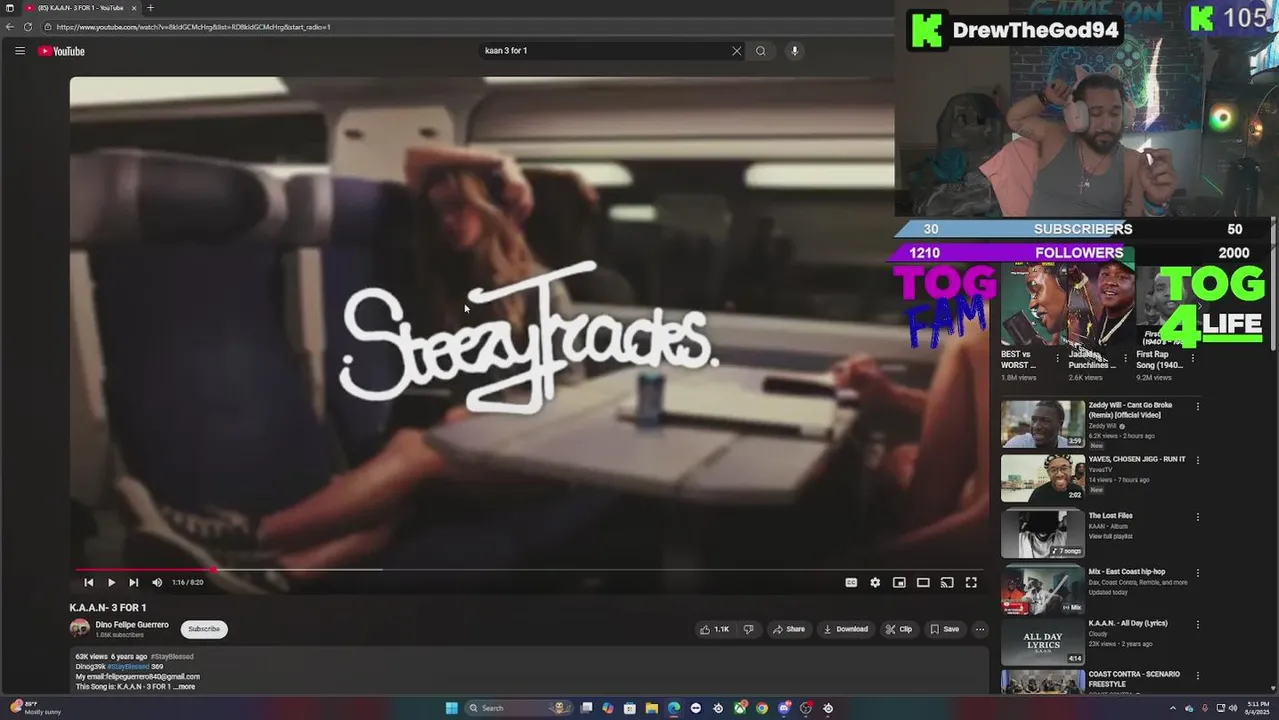Open options for The Lost Files
This screenshot has width=1279, height=720.
coord(1197,517)
